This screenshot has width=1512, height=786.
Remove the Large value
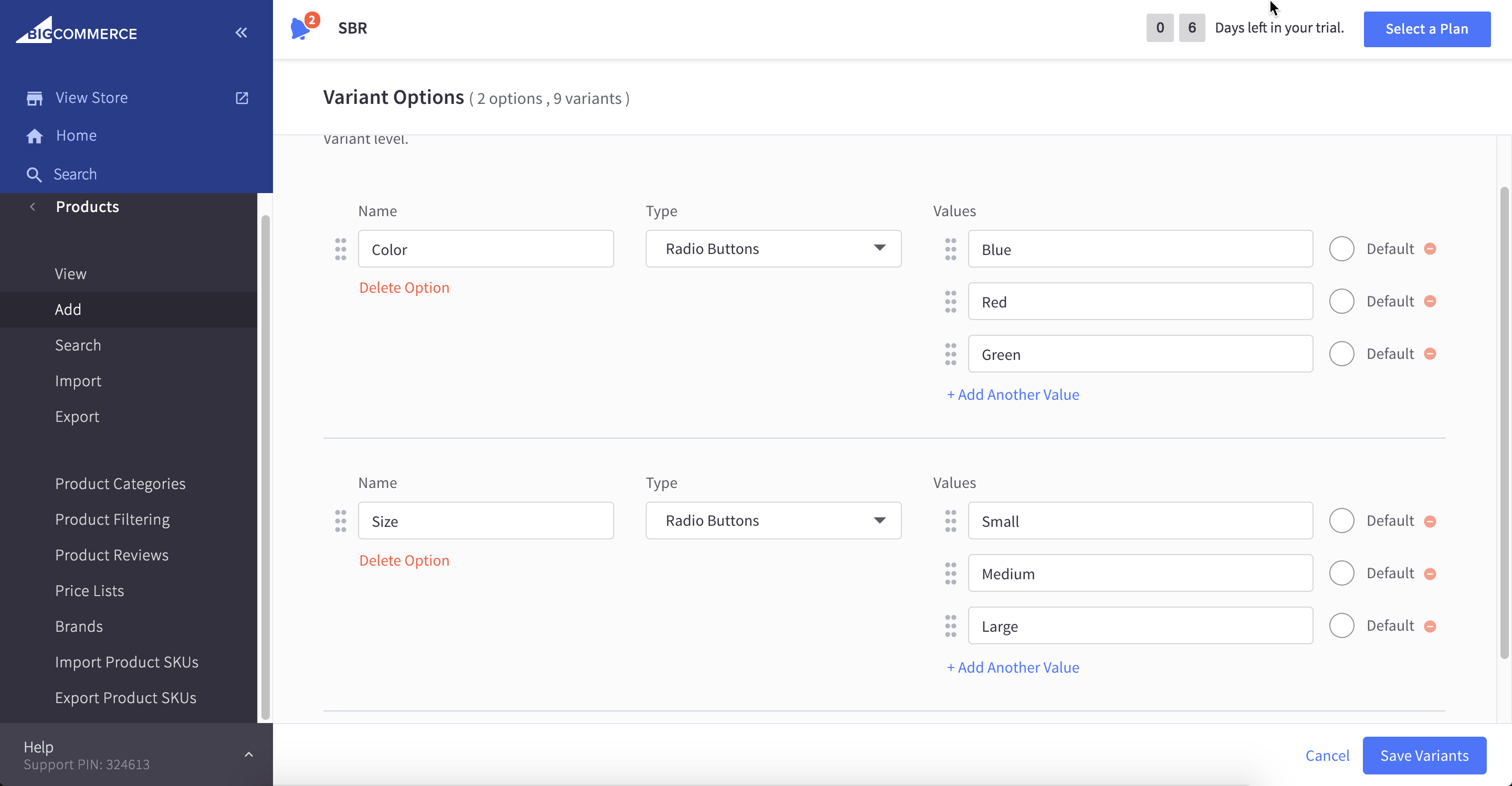[1431, 626]
